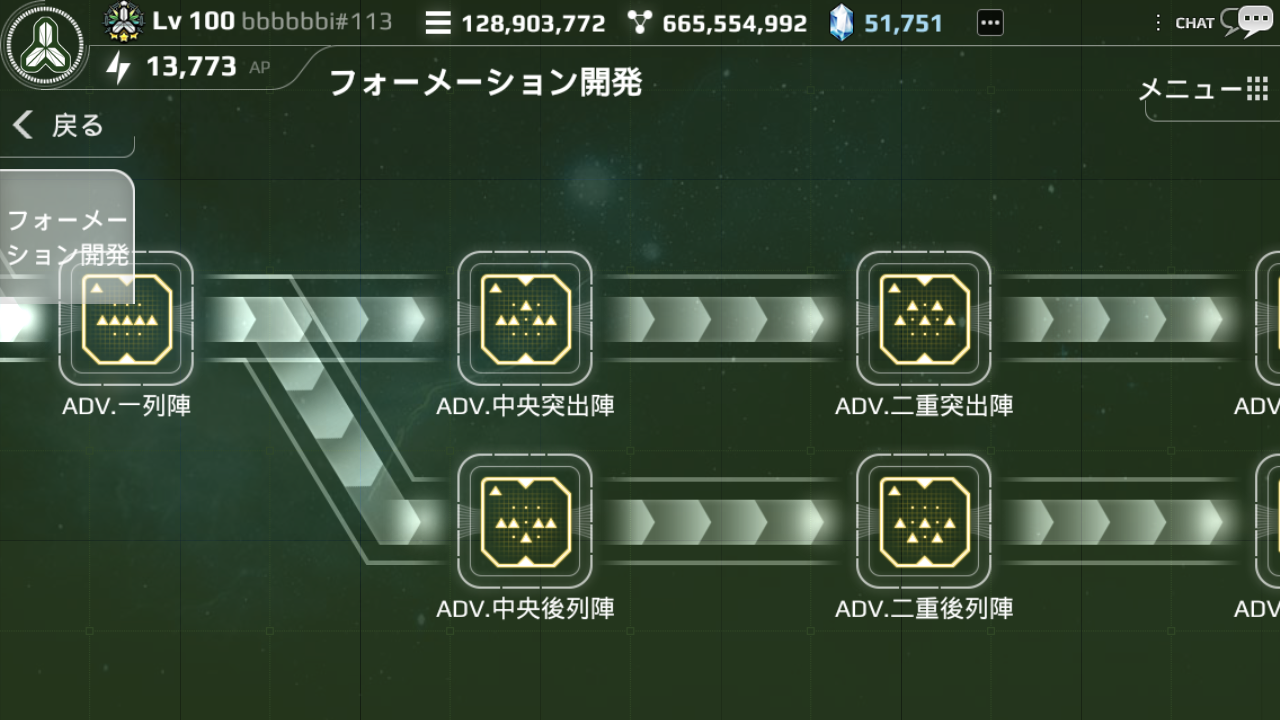
Task: Tap the faction emblem in top-left corner
Action: click(x=46, y=46)
